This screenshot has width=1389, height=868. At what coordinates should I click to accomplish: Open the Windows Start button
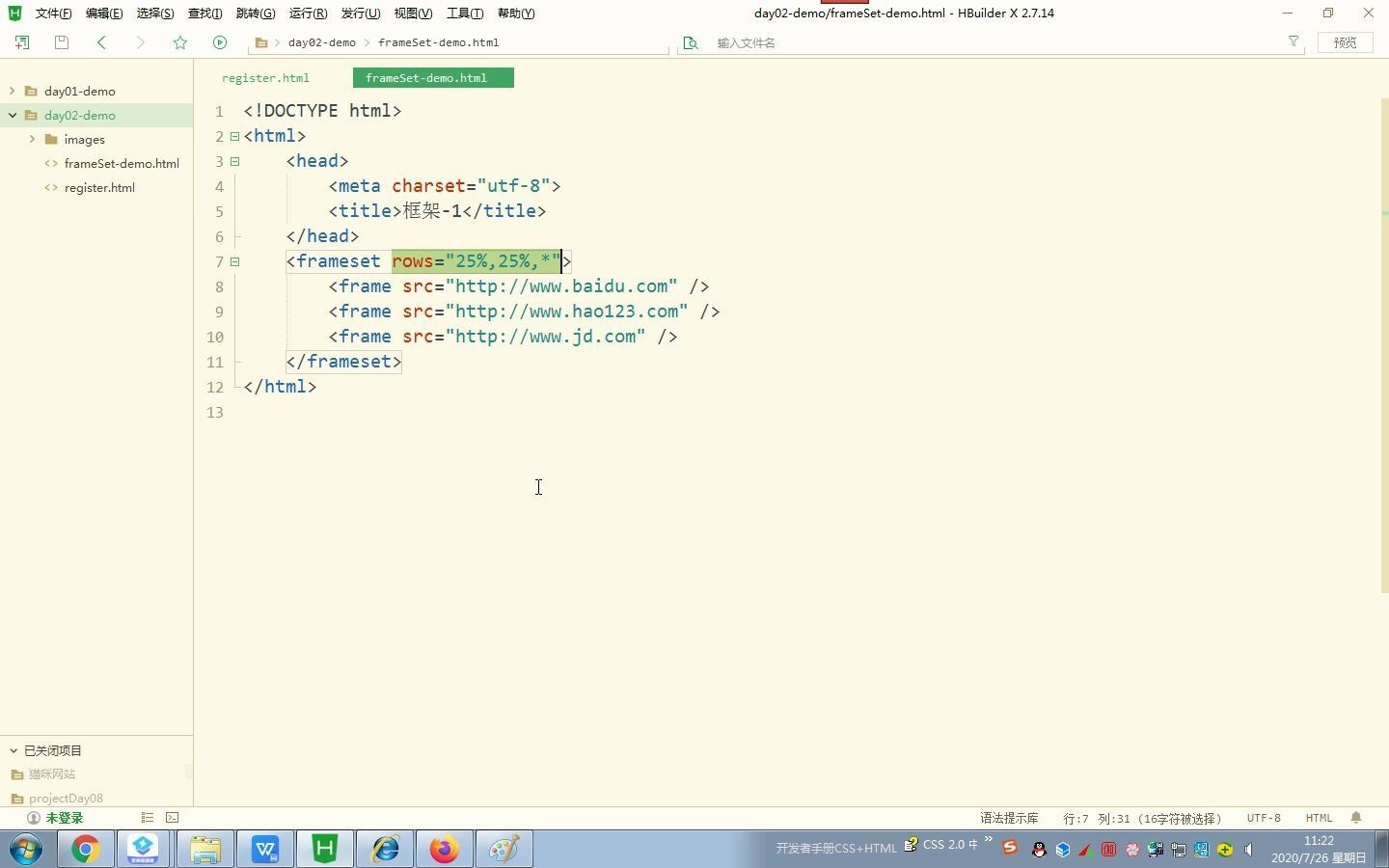[x=26, y=850]
